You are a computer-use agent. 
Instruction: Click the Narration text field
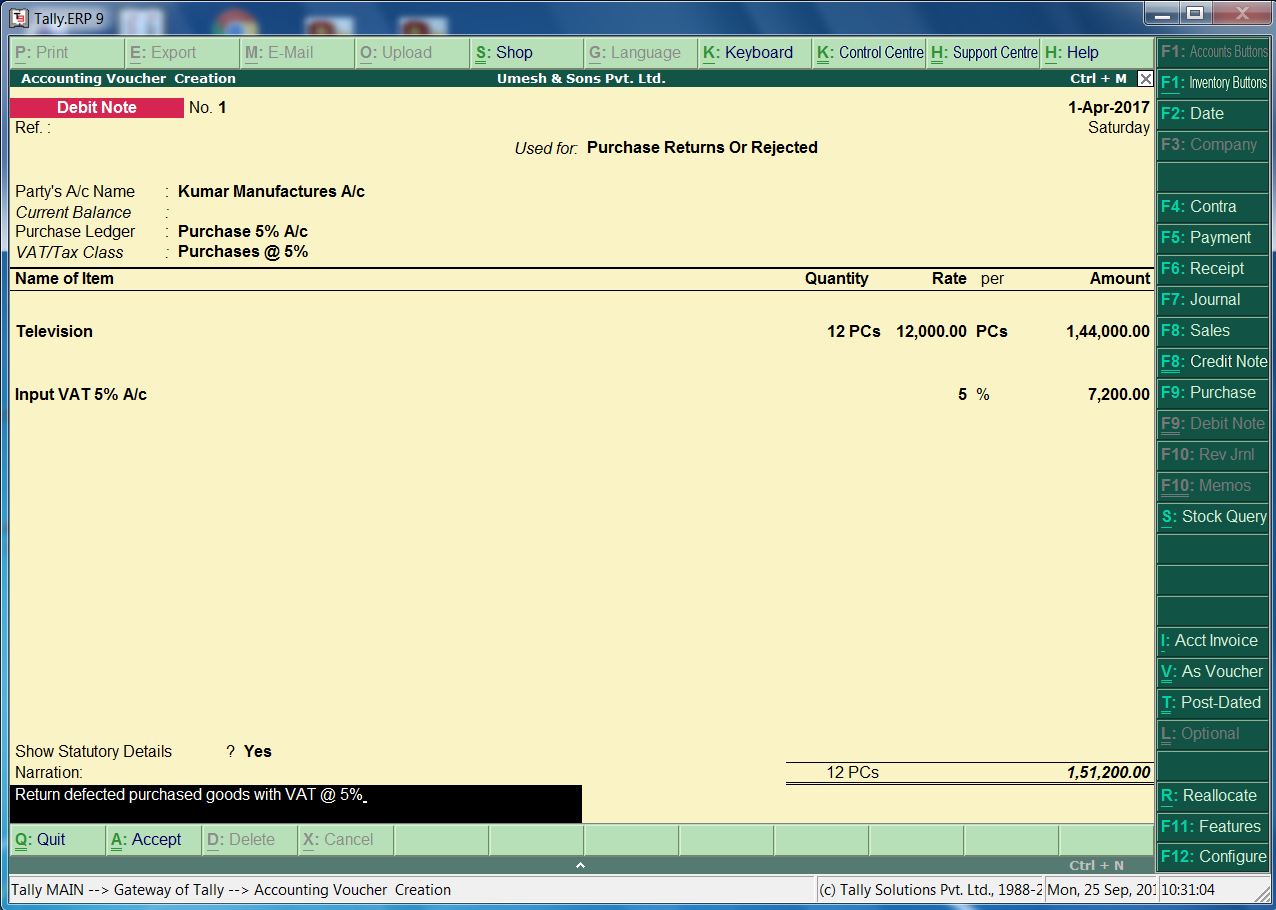pyautogui.click(x=296, y=804)
